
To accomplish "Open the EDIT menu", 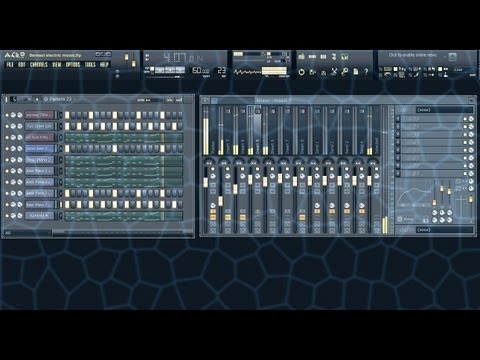I will click(22, 65).
